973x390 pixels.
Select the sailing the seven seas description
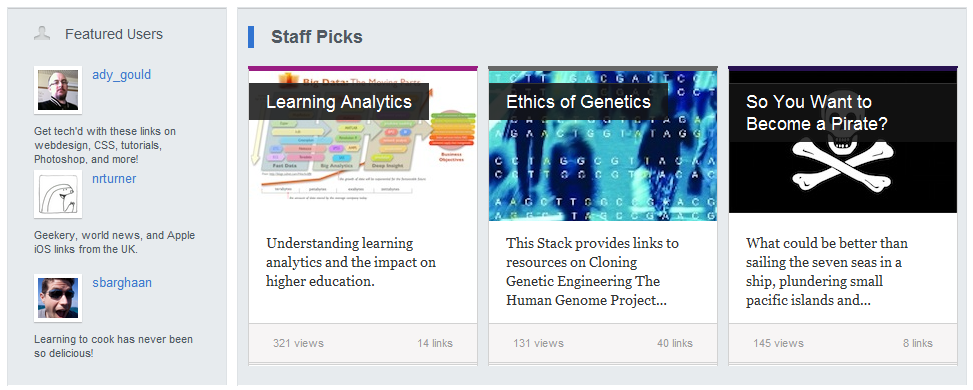[827, 271]
